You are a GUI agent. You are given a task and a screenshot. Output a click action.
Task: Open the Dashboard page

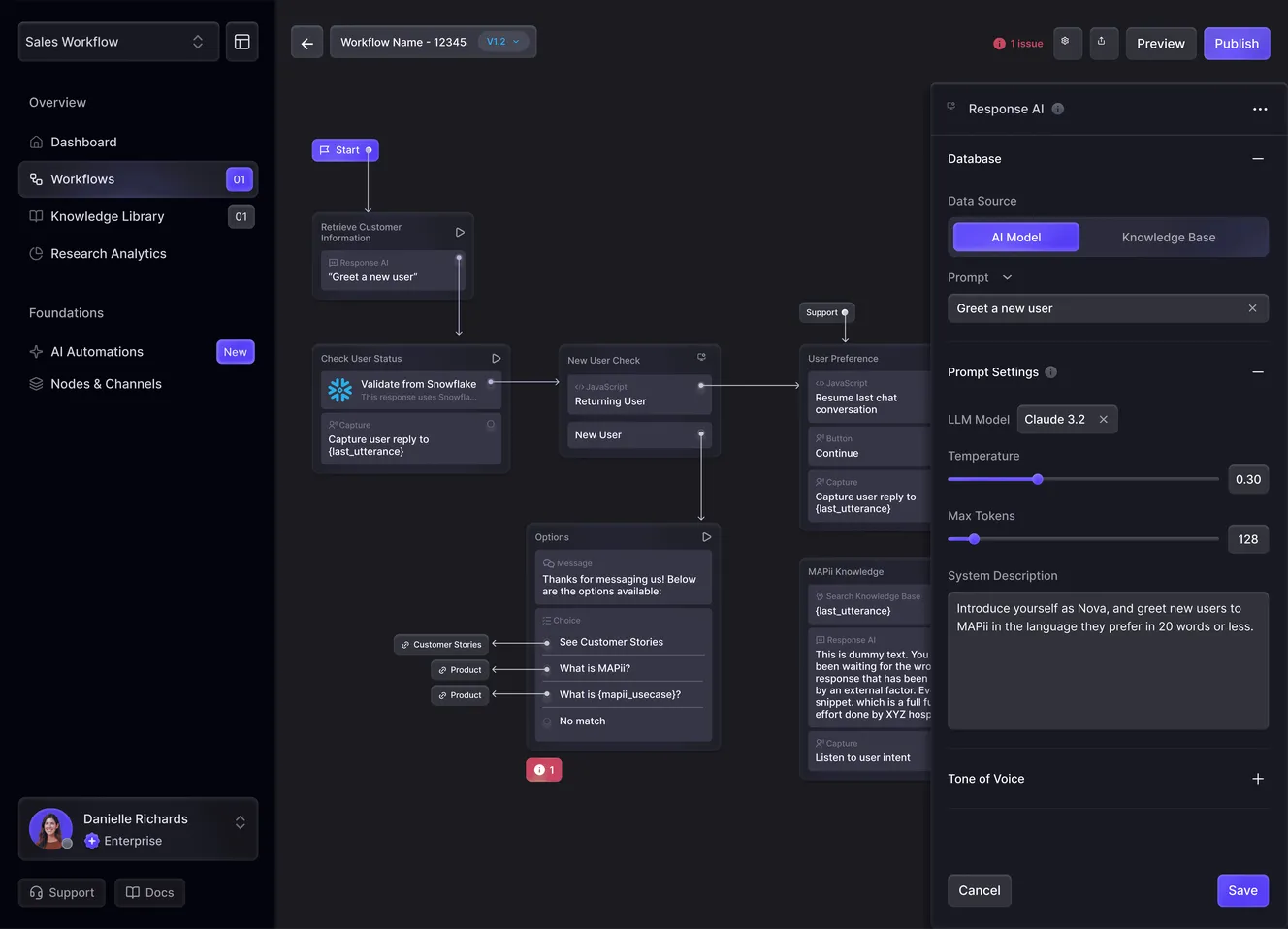(x=139, y=143)
